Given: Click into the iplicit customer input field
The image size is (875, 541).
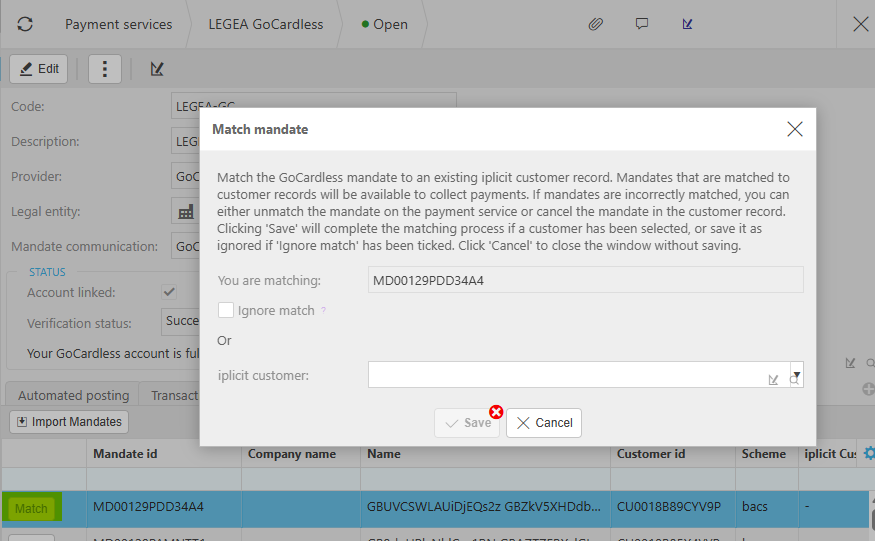Looking at the screenshot, I should point(565,375).
